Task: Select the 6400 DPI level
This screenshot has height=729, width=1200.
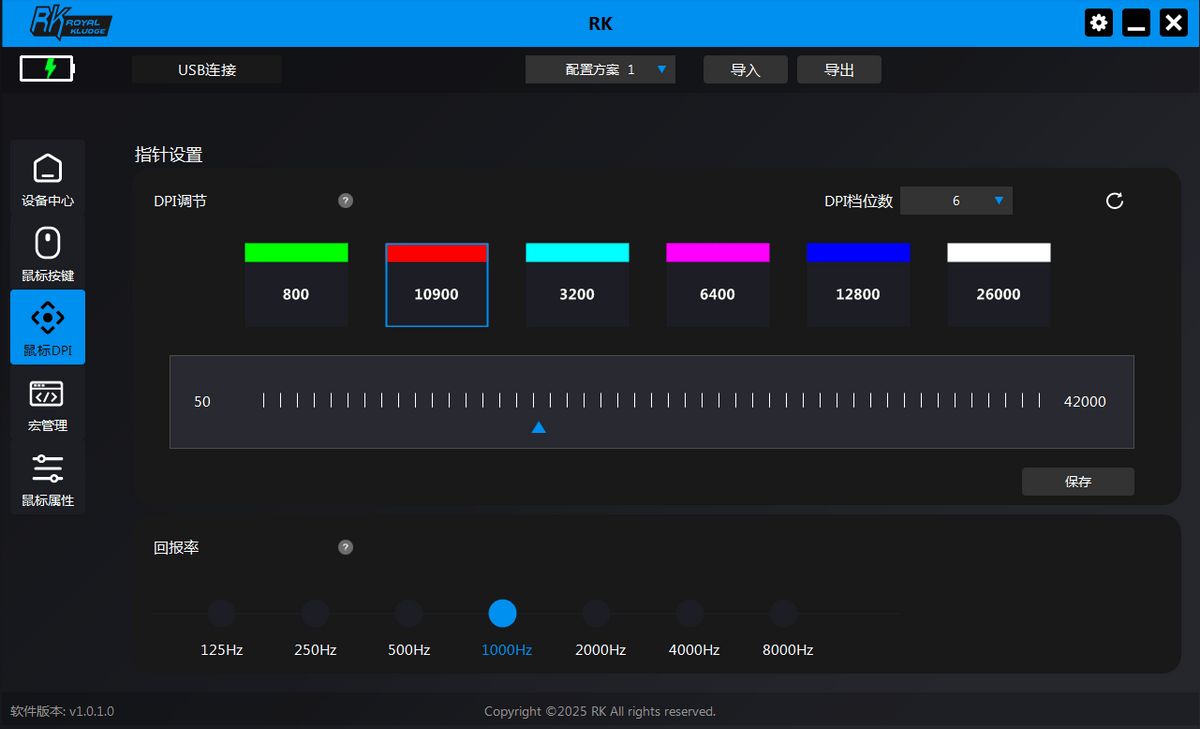Action: [718, 294]
